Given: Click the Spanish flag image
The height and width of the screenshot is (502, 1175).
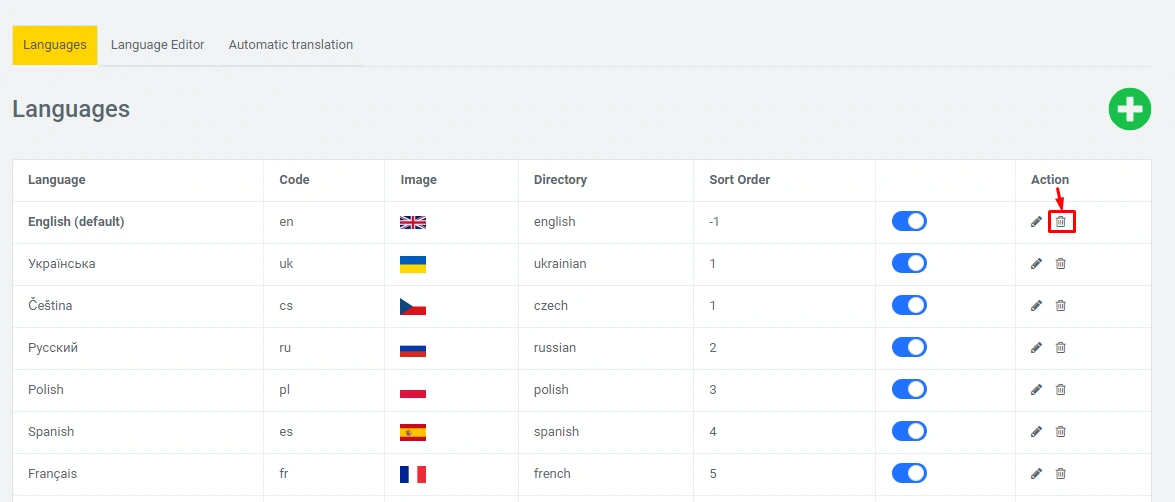Looking at the screenshot, I should click(x=413, y=432).
